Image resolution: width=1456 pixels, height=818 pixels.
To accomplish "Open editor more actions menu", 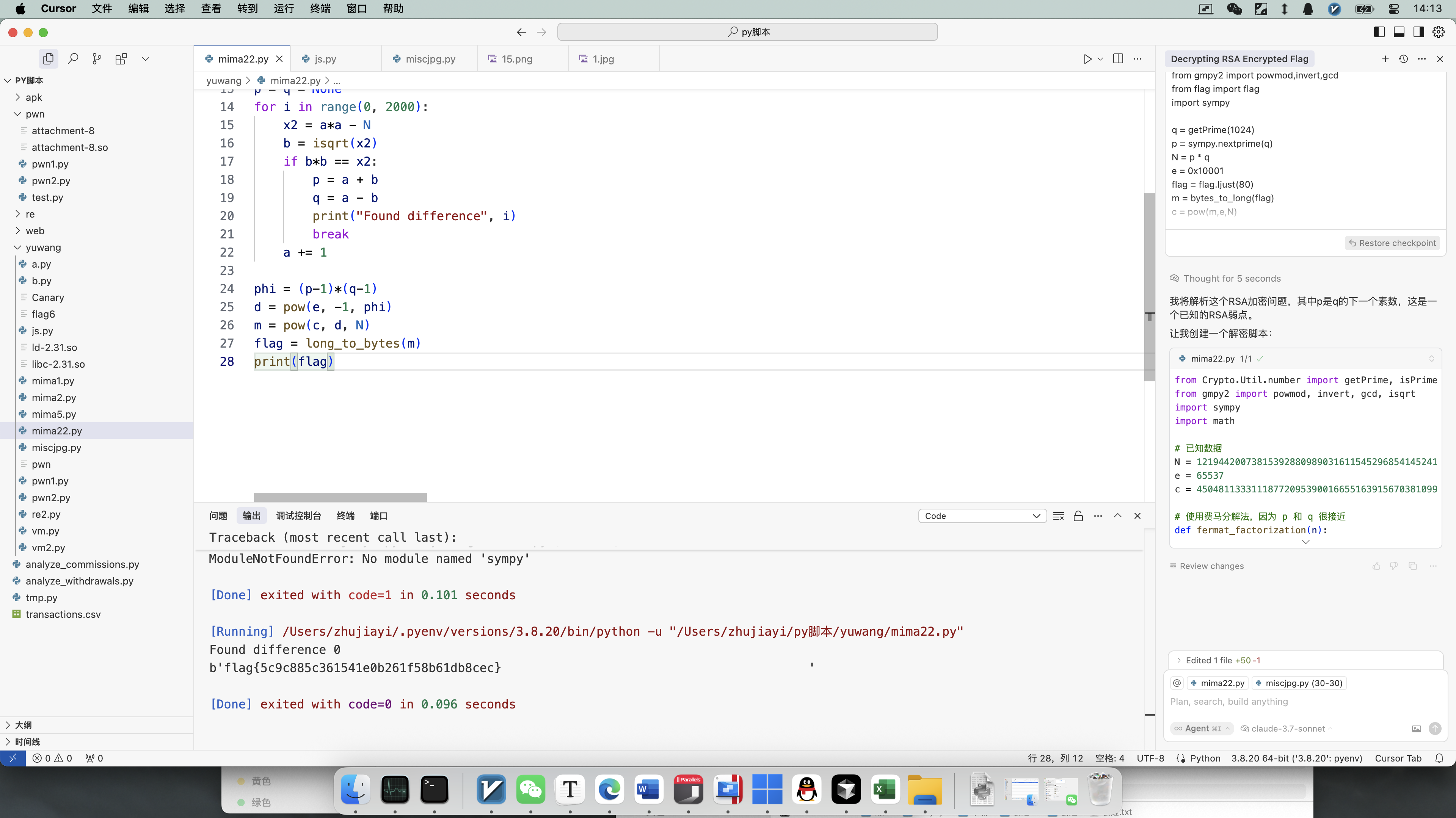I will click(1138, 59).
